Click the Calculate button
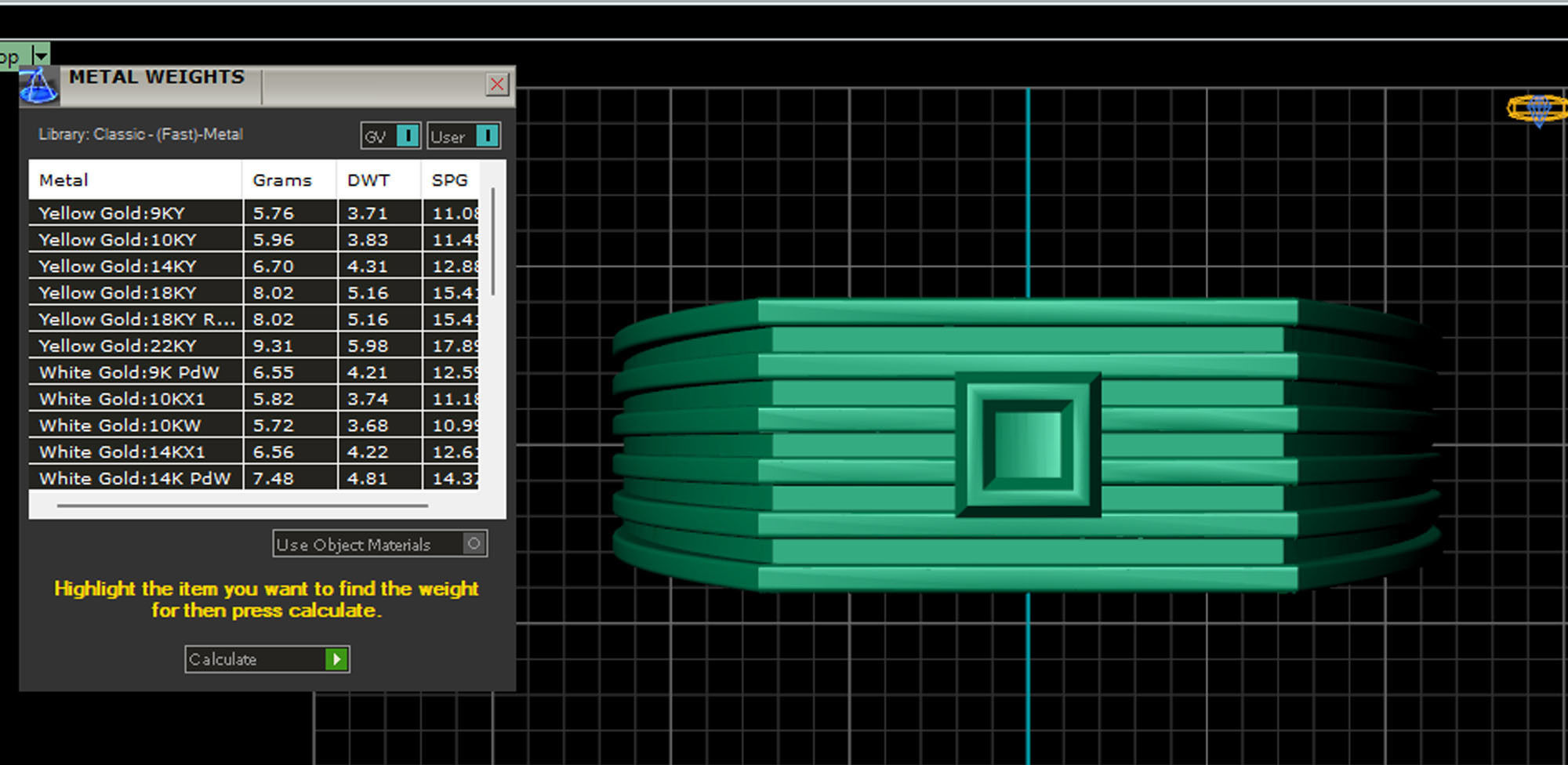Image resolution: width=1568 pixels, height=765 pixels. pos(267,659)
